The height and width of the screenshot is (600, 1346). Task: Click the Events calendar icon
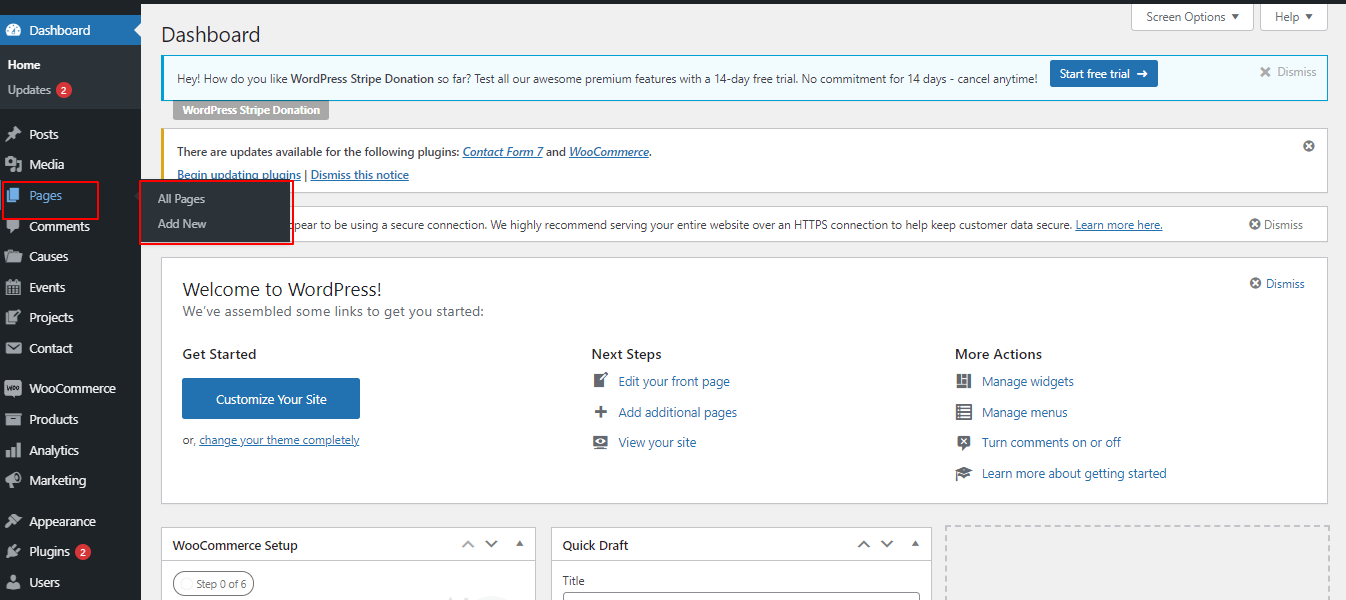coord(13,288)
